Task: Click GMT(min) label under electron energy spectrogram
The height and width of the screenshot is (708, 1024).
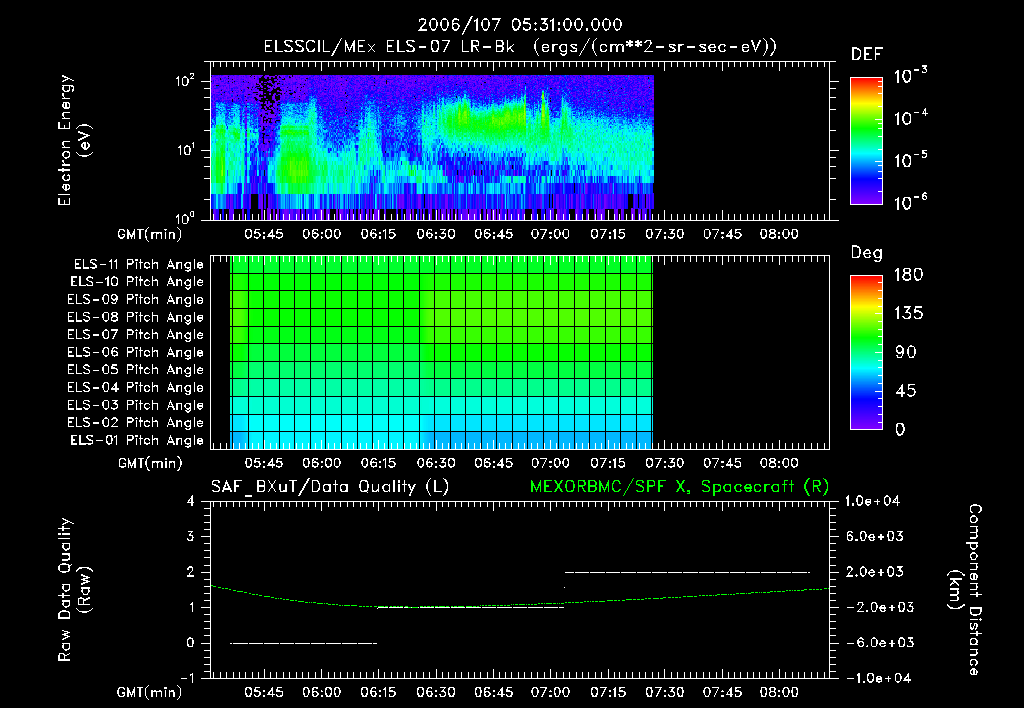Action: coord(150,234)
